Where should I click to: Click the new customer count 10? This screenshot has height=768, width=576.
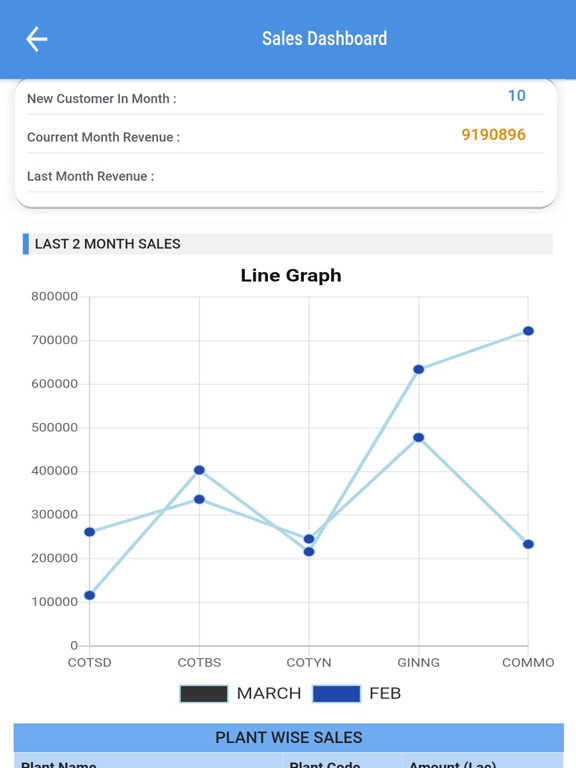pyautogui.click(x=517, y=96)
